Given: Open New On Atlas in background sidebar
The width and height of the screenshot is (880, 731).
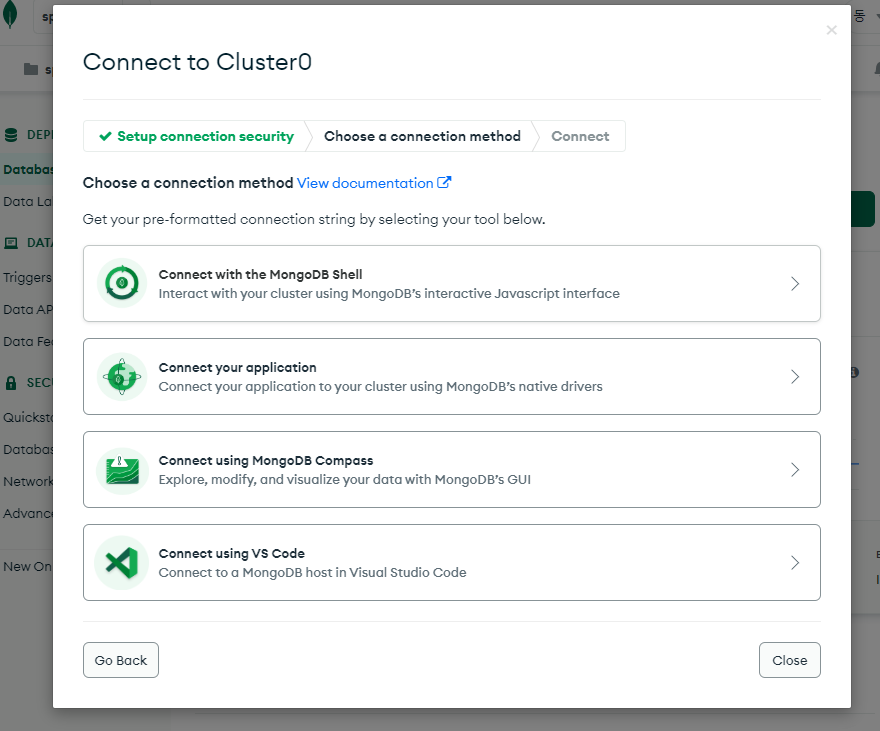Looking at the screenshot, I should [x=26, y=567].
